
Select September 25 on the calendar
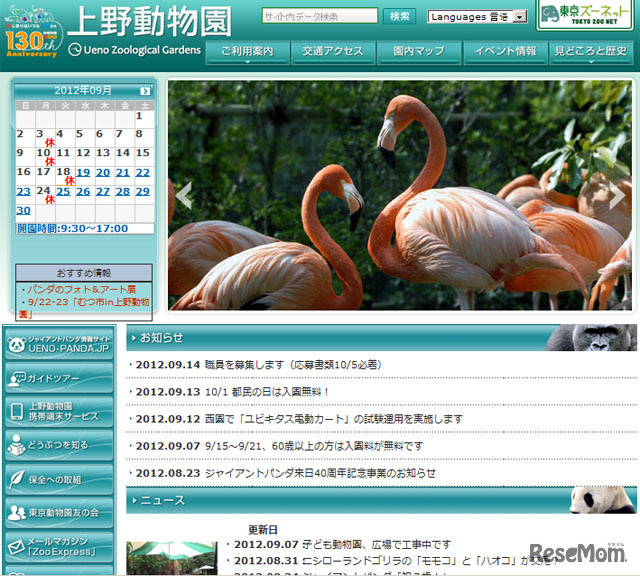point(63,191)
